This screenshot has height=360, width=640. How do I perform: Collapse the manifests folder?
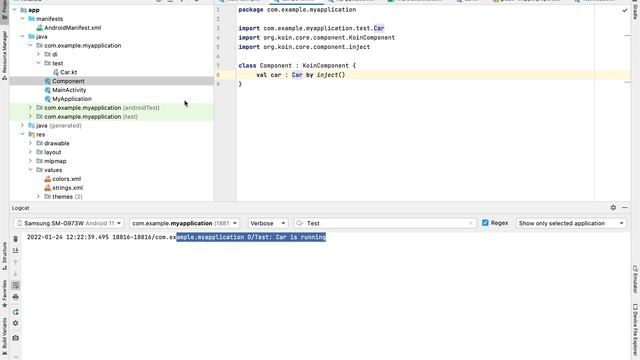coord(22,19)
